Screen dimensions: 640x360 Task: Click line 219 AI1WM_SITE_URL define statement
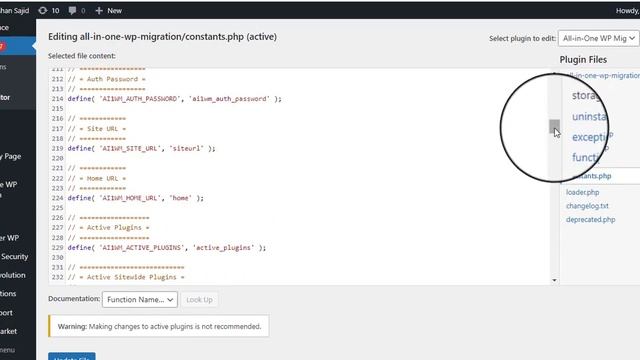pyautogui.click(x=142, y=148)
